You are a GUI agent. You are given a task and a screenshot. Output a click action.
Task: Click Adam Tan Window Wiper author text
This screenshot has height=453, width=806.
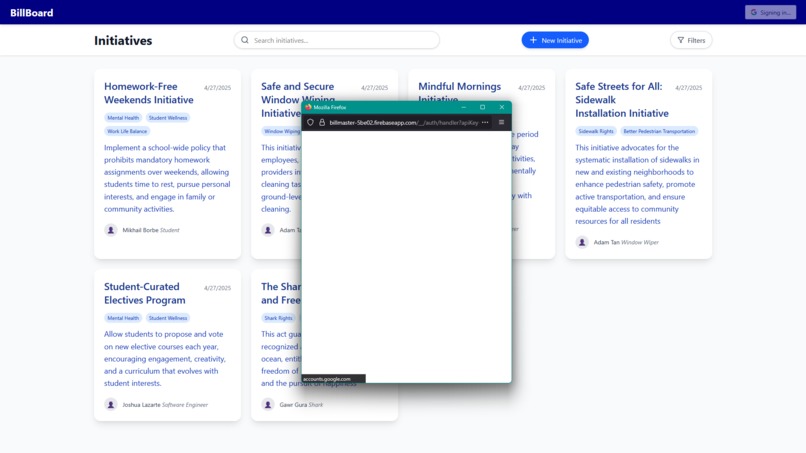coord(626,242)
